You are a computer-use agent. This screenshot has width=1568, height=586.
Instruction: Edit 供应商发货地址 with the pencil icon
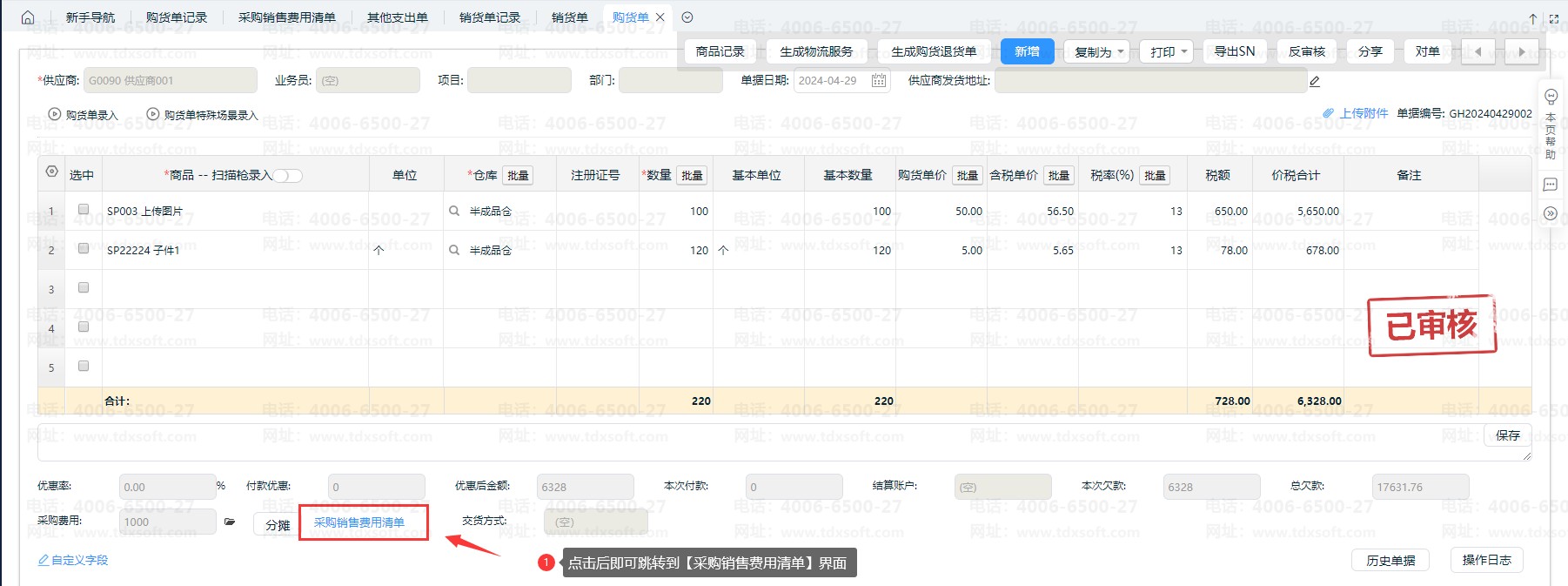[x=1315, y=82]
